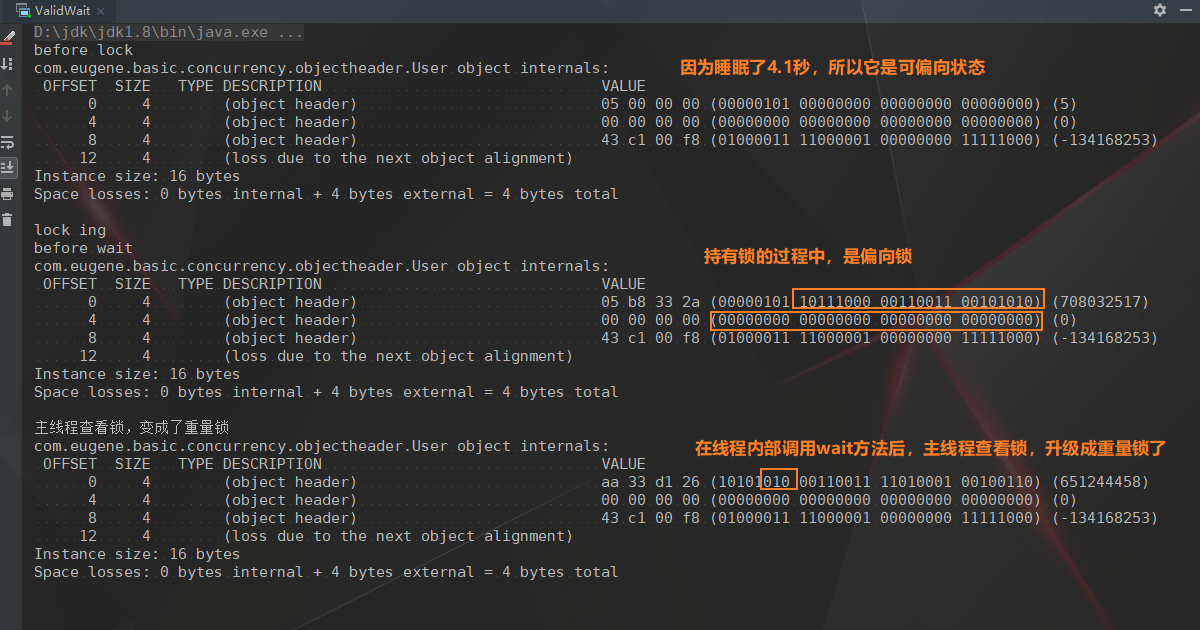Viewport: 1200px width, 630px height.
Task: Click the decimal value '(5)'
Action: pyautogui.click(x=1065, y=104)
